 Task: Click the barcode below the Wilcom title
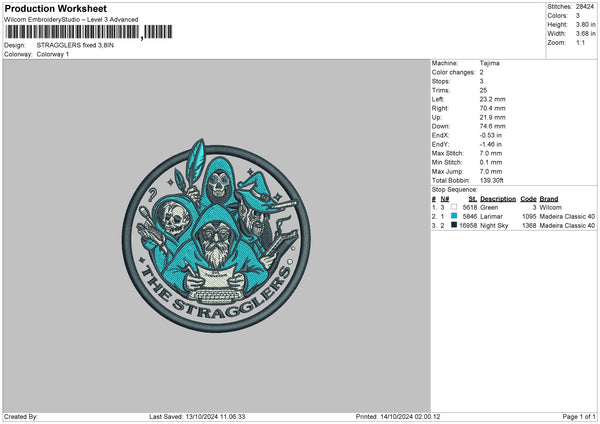pyautogui.click(x=89, y=32)
